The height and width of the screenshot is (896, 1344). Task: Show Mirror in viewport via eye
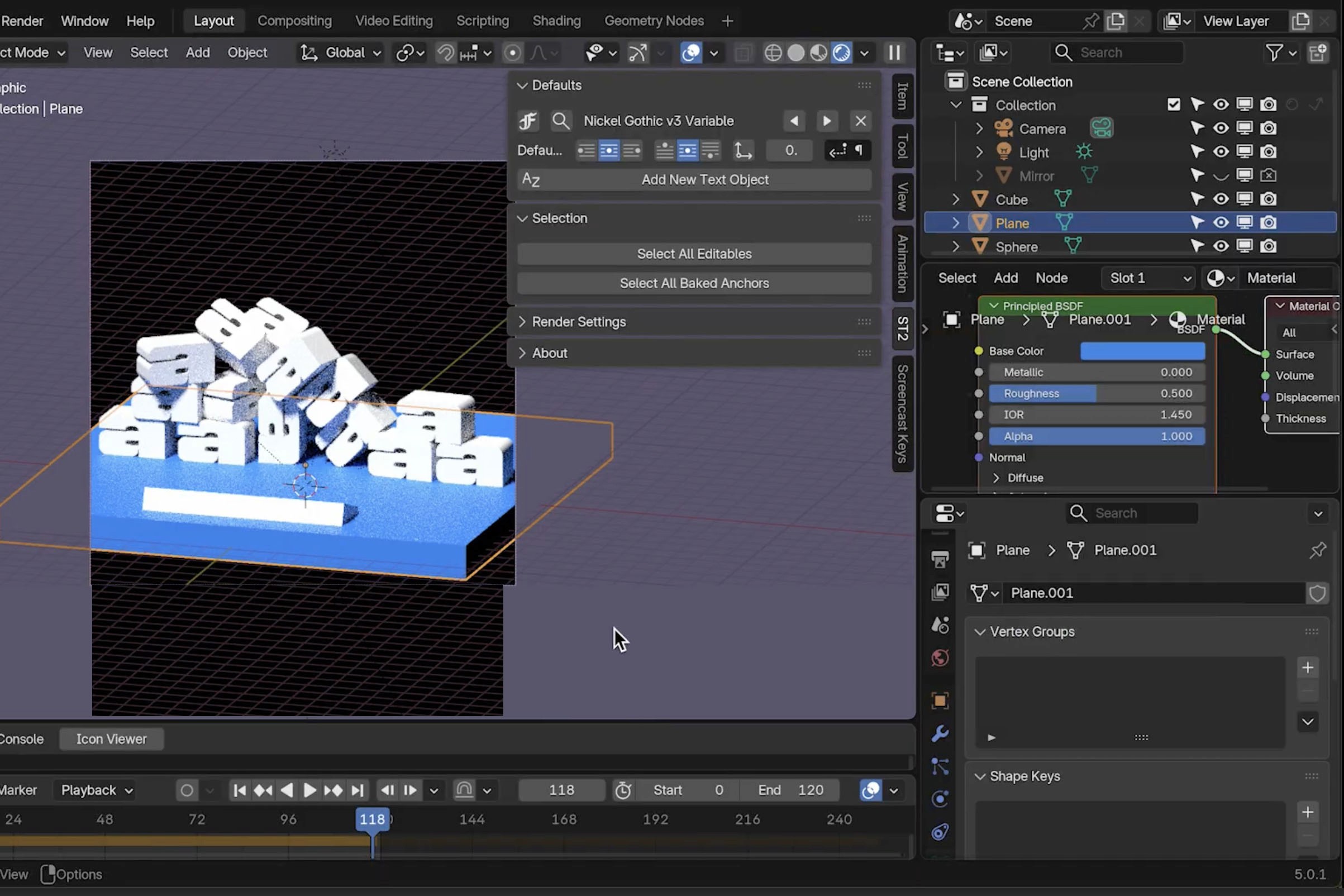point(1221,175)
